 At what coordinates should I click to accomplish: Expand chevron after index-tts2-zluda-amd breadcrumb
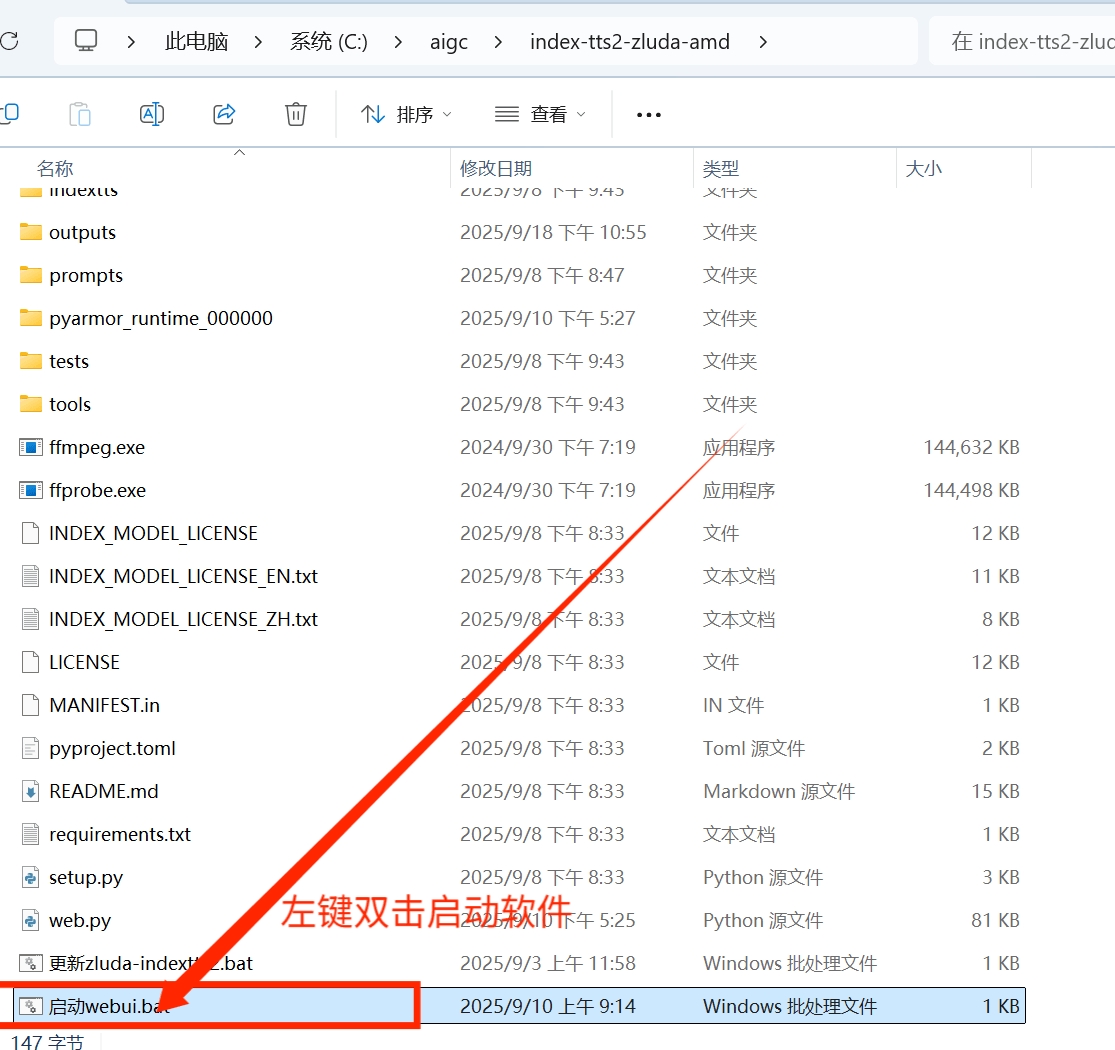[764, 42]
